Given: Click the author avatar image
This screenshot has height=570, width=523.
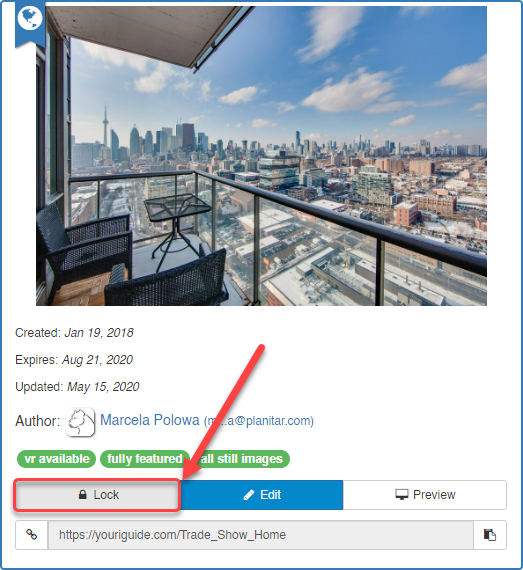Looking at the screenshot, I should 80,422.
